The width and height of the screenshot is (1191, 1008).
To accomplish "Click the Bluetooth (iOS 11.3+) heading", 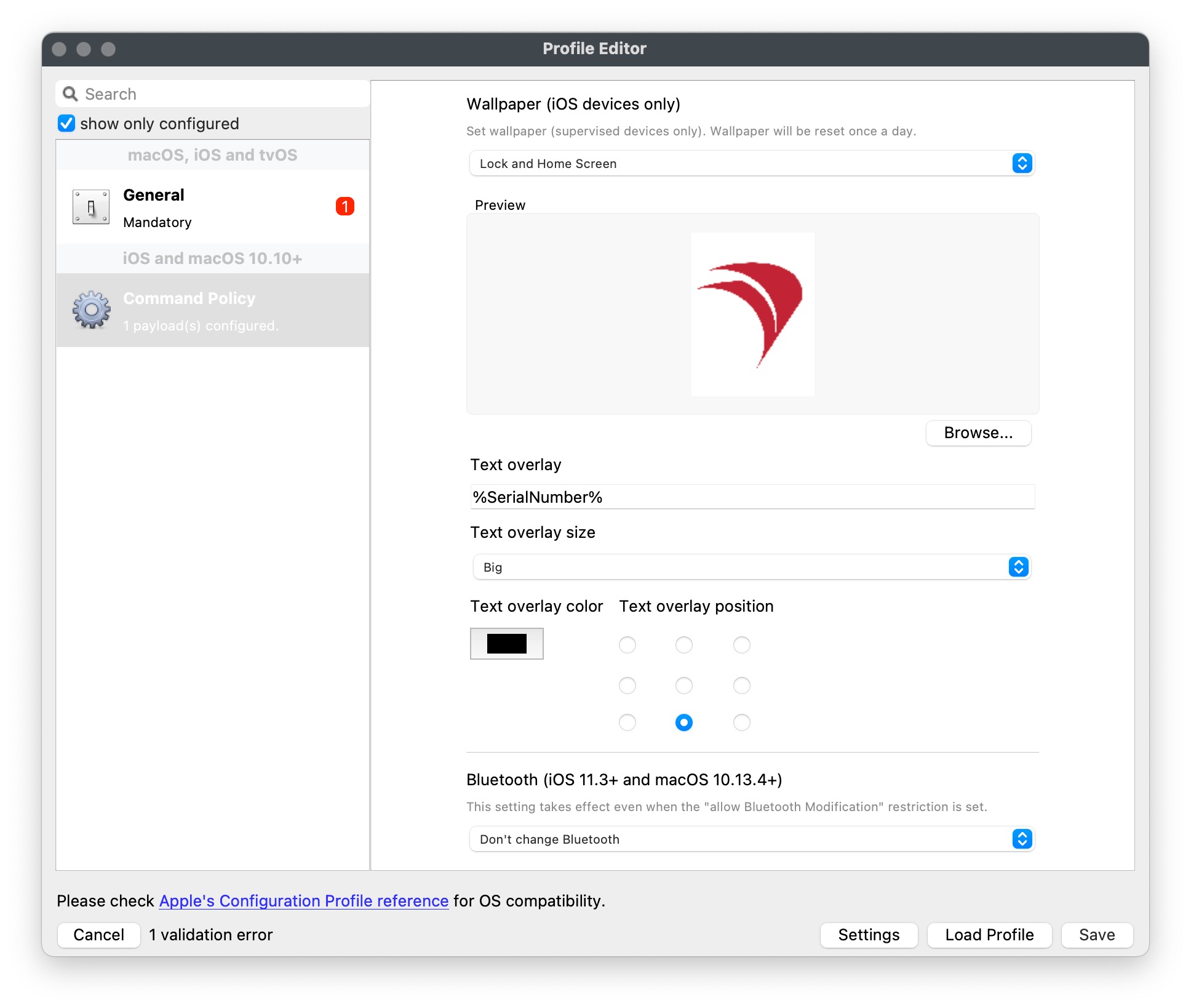I will pyautogui.click(x=624, y=780).
